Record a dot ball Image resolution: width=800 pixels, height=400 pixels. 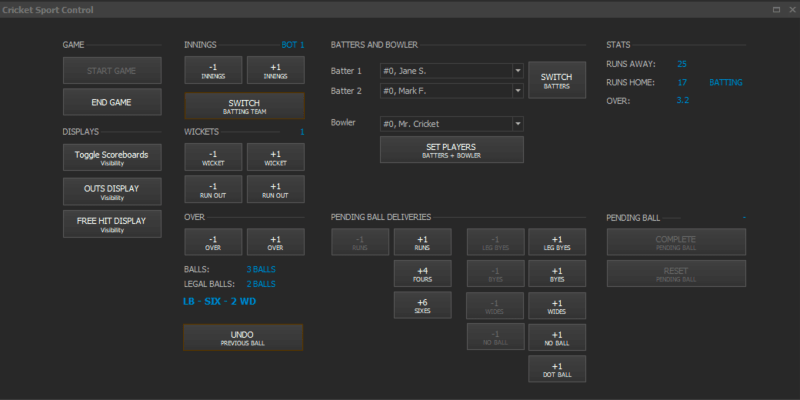pos(557,370)
